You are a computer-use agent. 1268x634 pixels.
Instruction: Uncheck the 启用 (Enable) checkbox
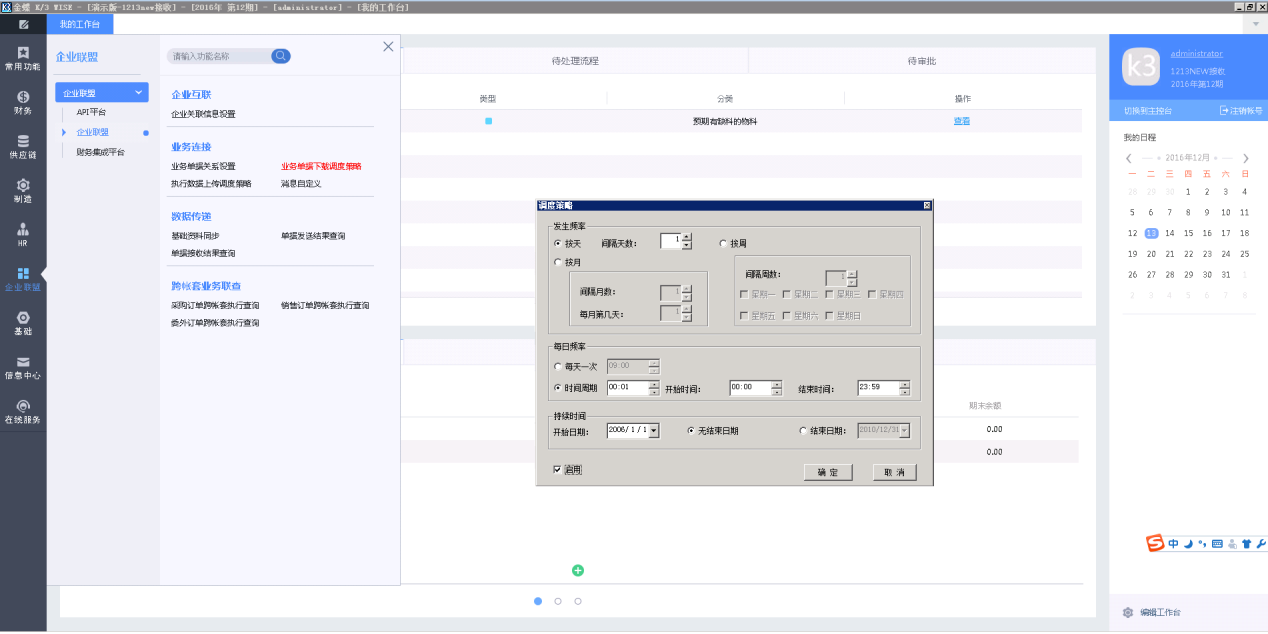point(557,469)
